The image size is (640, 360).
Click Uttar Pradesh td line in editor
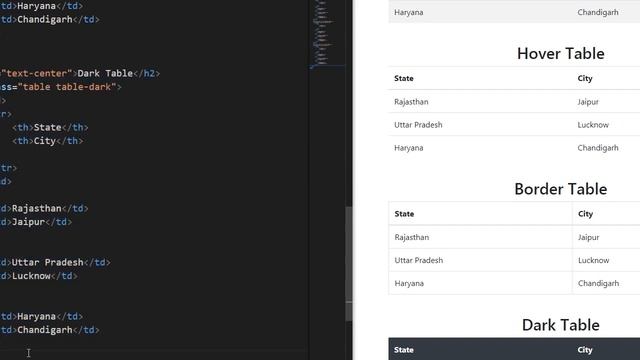pos(55,262)
